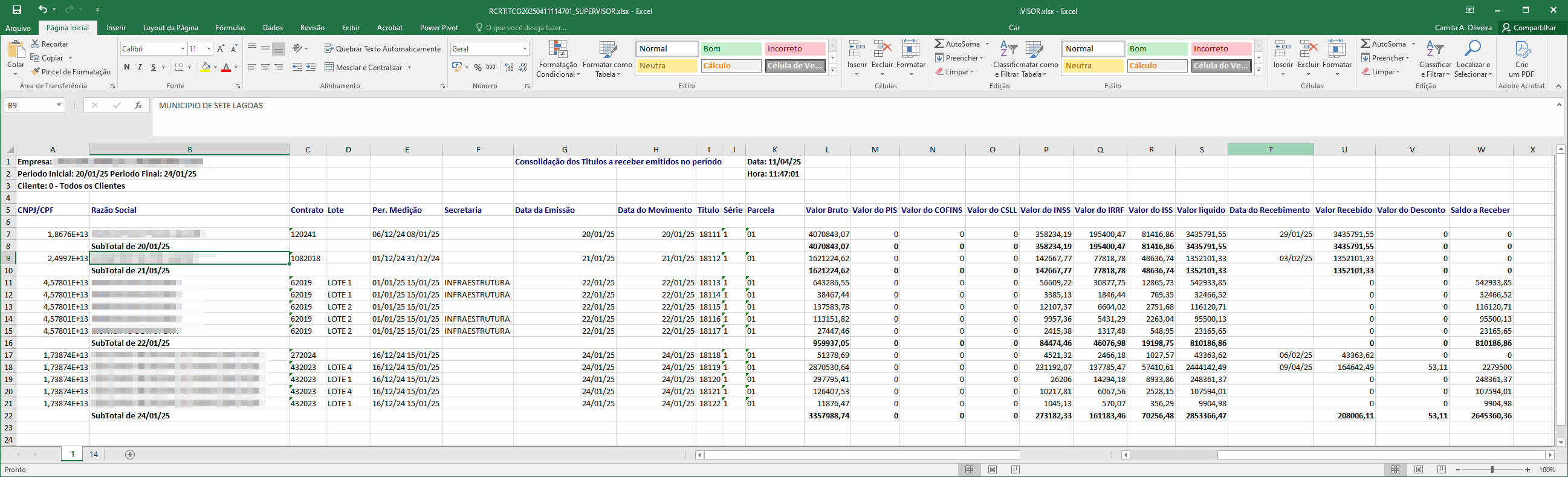Switch to sheet tab 14
Viewport: 1568px width, 477px height.
point(94,455)
